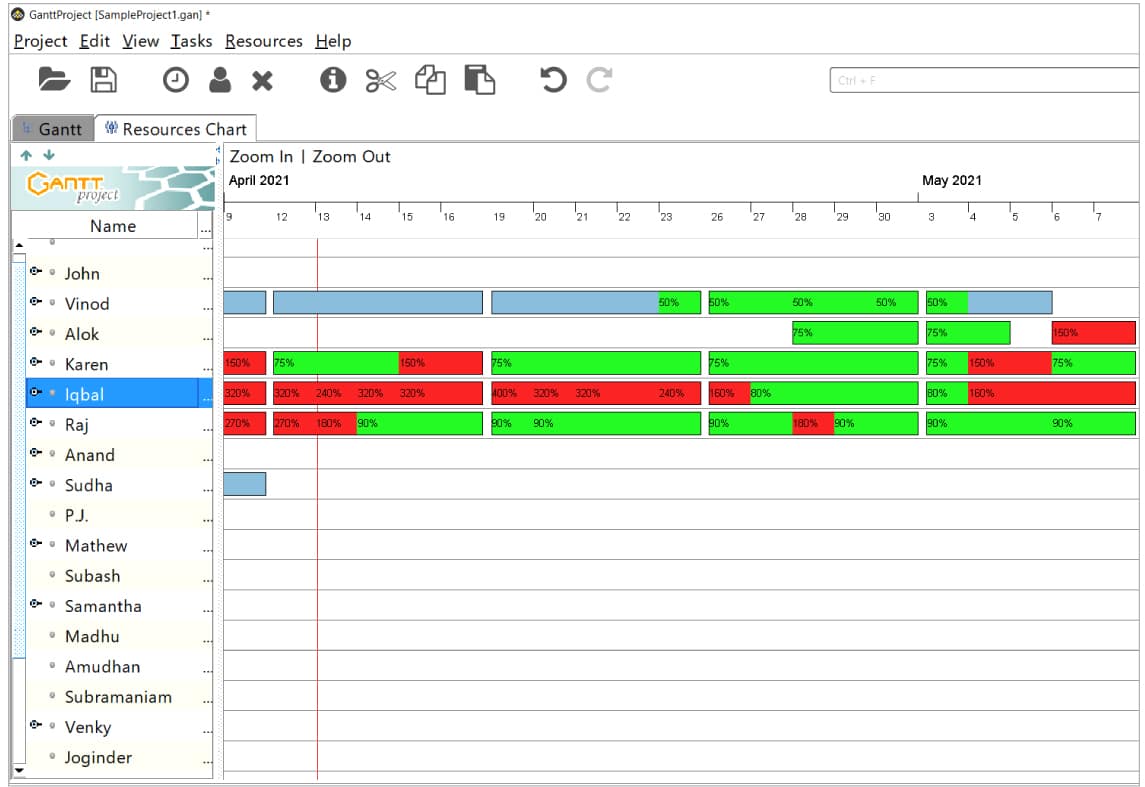Click the Copy icon in toolbar
Image resolution: width=1145 pixels, height=787 pixels.
tap(430, 80)
